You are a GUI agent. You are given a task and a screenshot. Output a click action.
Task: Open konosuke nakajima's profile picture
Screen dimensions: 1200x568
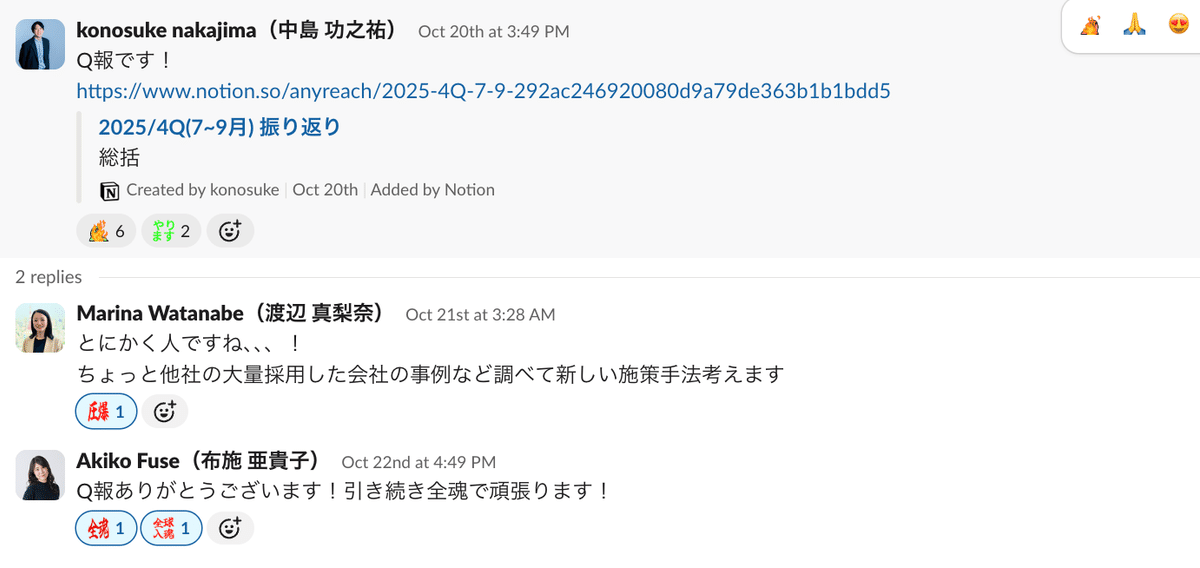click(40, 44)
